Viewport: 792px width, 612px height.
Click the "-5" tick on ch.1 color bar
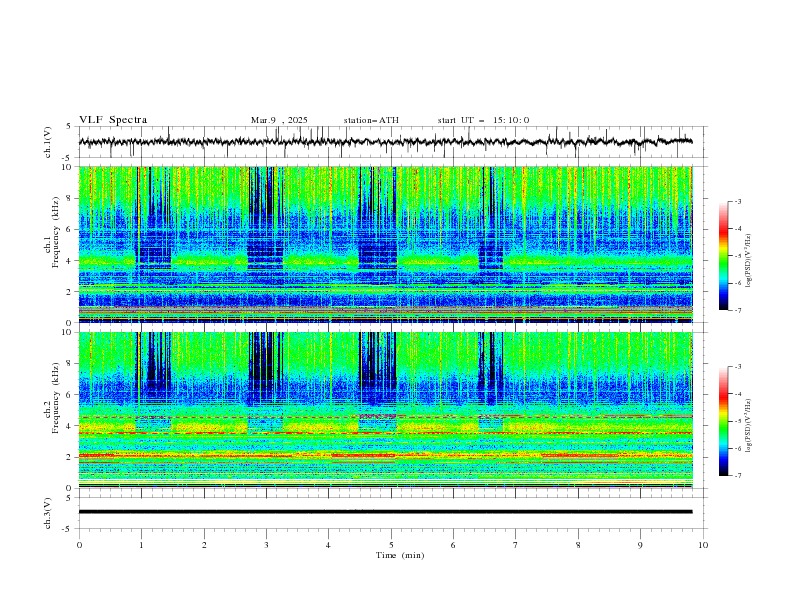coord(737,256)
